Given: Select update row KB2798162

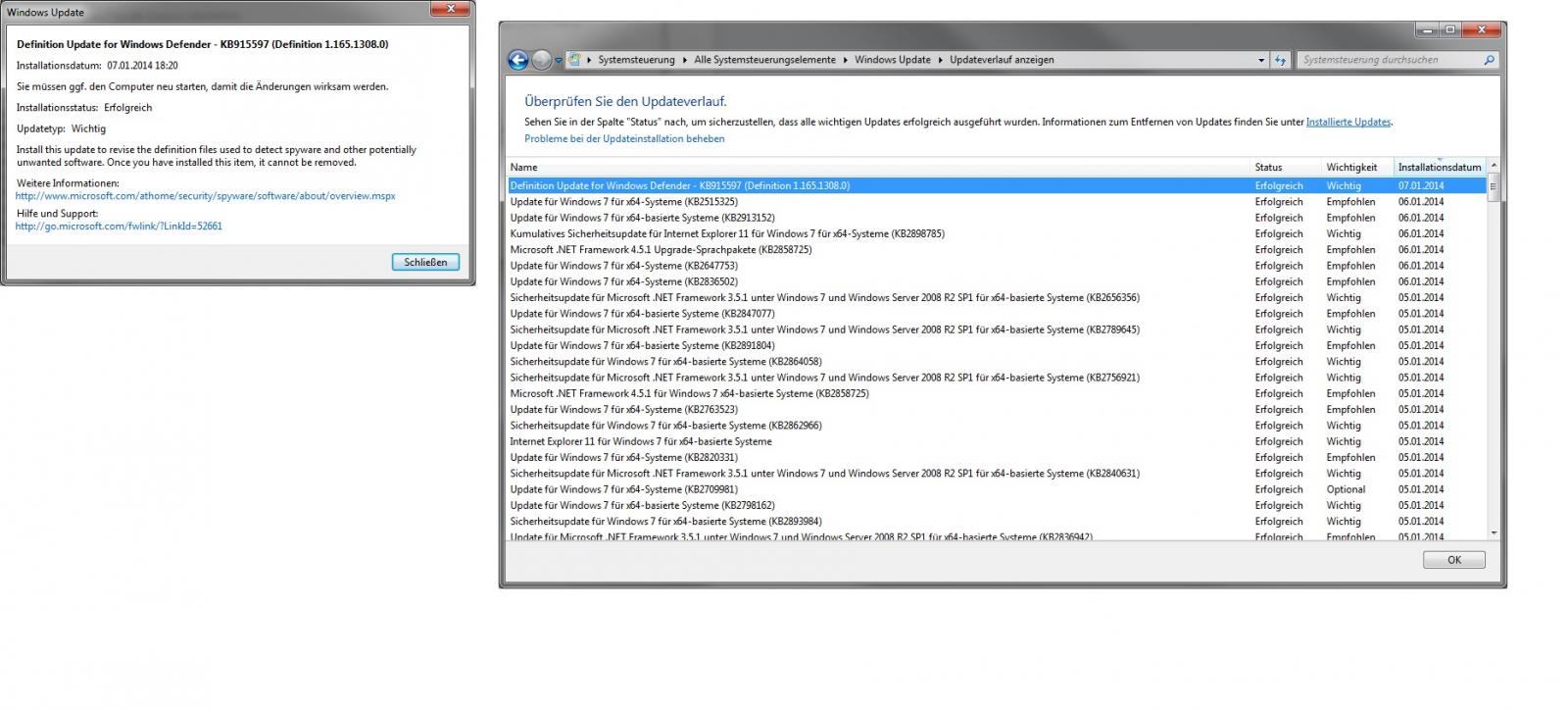Looking at the screenshot, I should tap(997, 505).
